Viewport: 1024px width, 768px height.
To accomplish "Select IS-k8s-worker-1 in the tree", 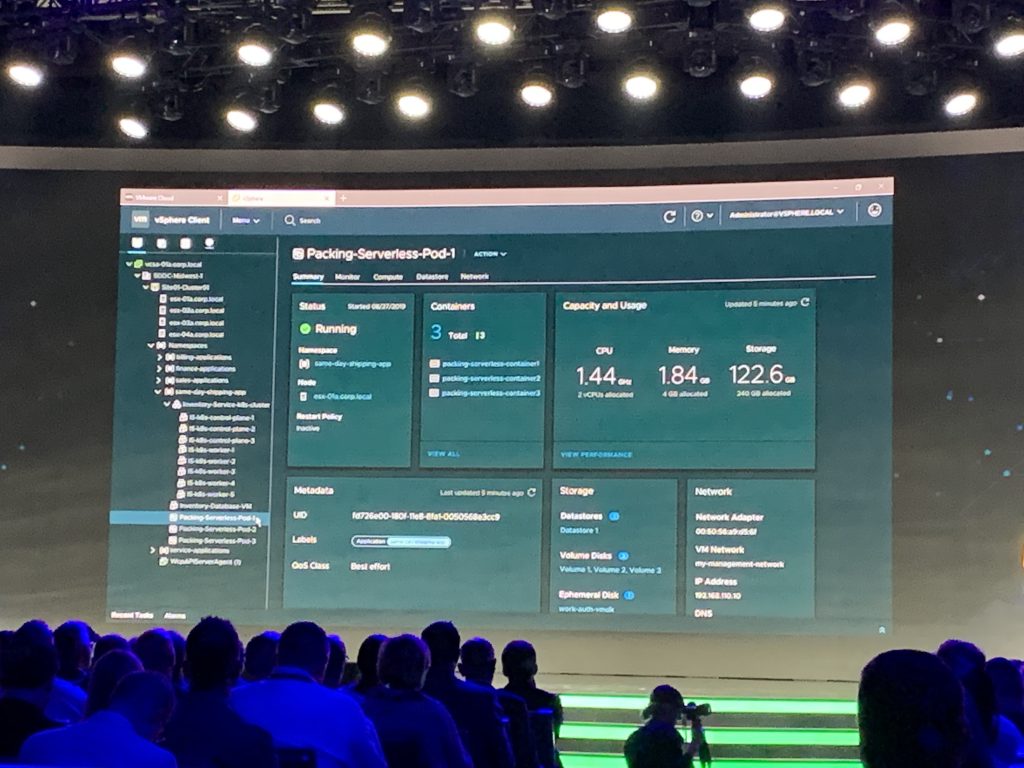I will pyautogui.click(x=207, y=450).
